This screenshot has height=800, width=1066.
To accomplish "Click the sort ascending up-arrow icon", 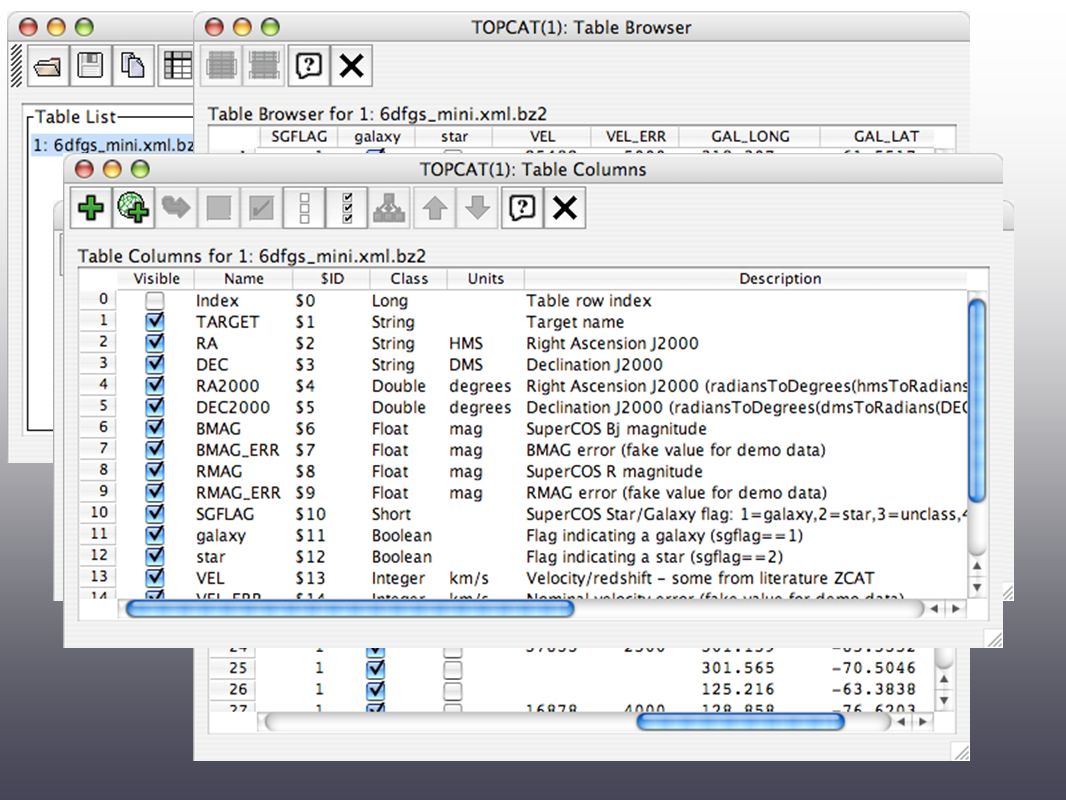I will pos(435,208).
